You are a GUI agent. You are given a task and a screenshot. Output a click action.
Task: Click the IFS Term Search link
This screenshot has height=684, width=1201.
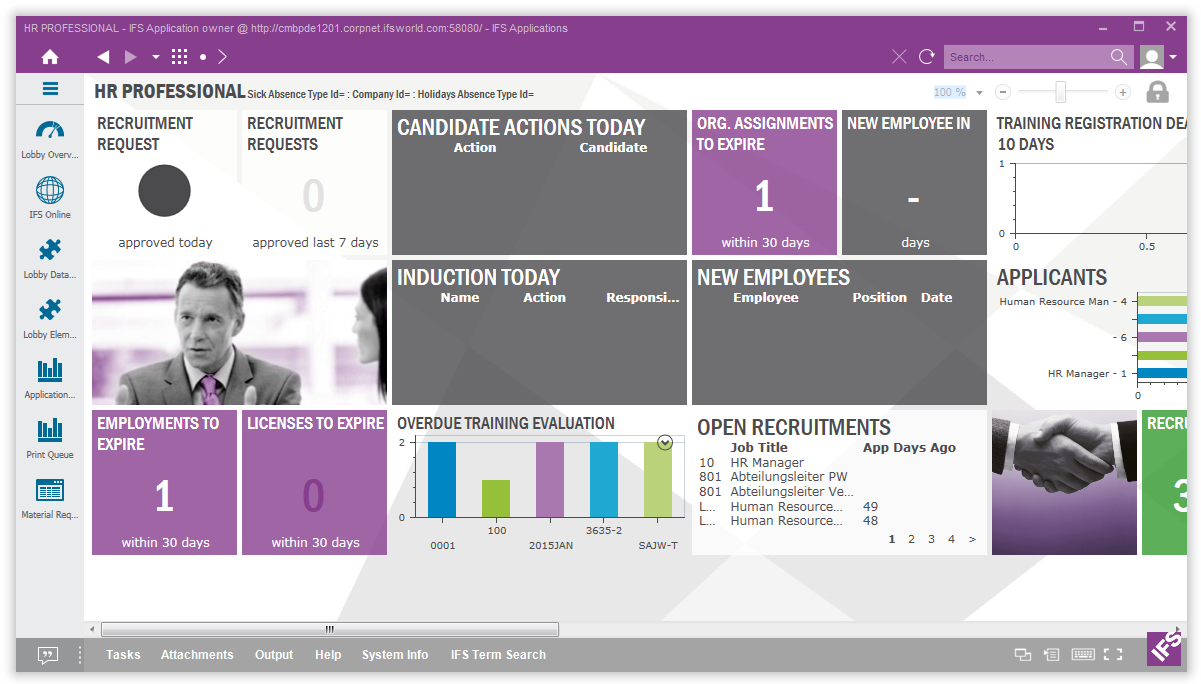(x=498, y=655)
